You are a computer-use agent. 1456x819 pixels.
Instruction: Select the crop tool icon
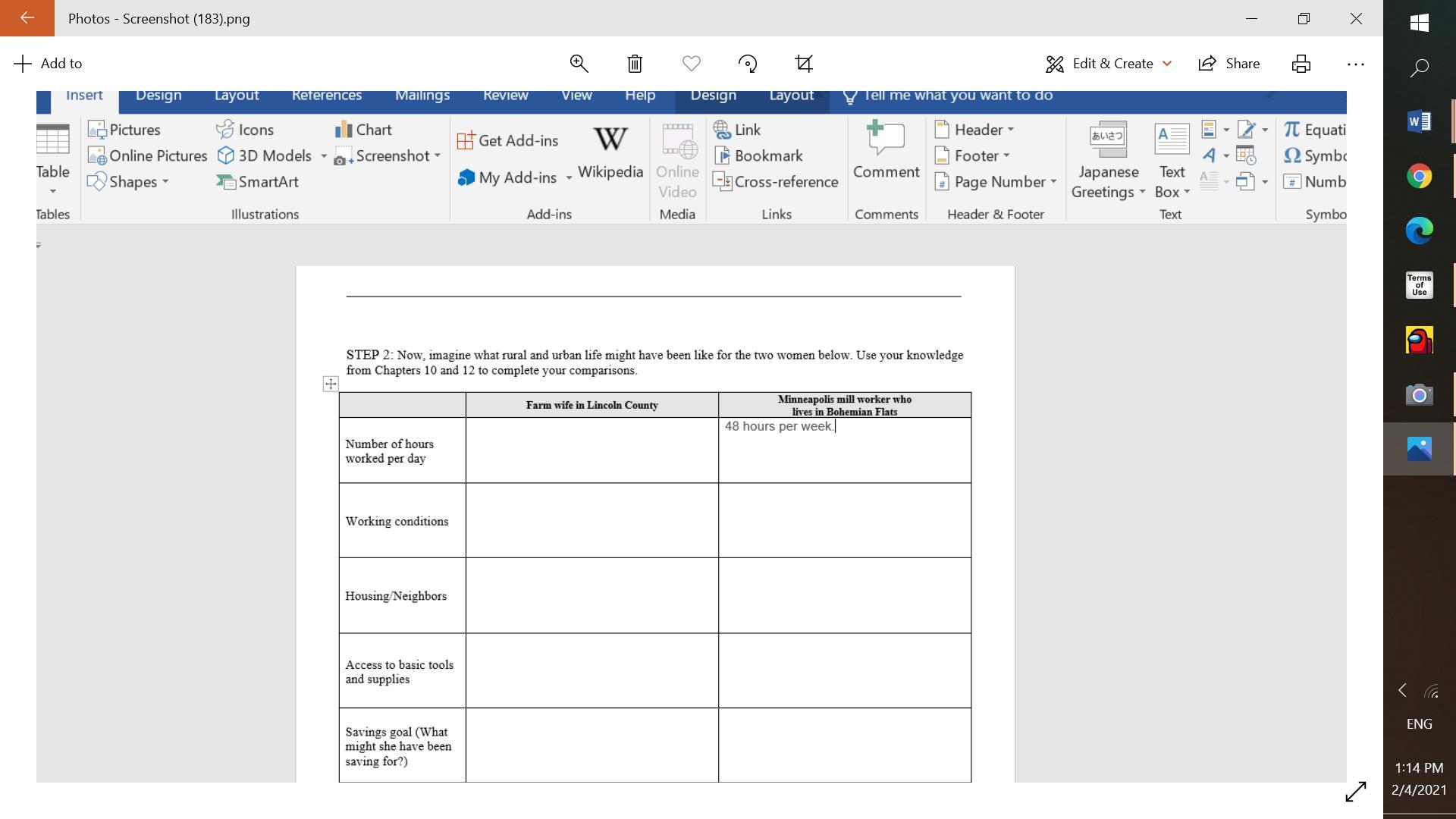pyautogui.click(x=804, y=64)
